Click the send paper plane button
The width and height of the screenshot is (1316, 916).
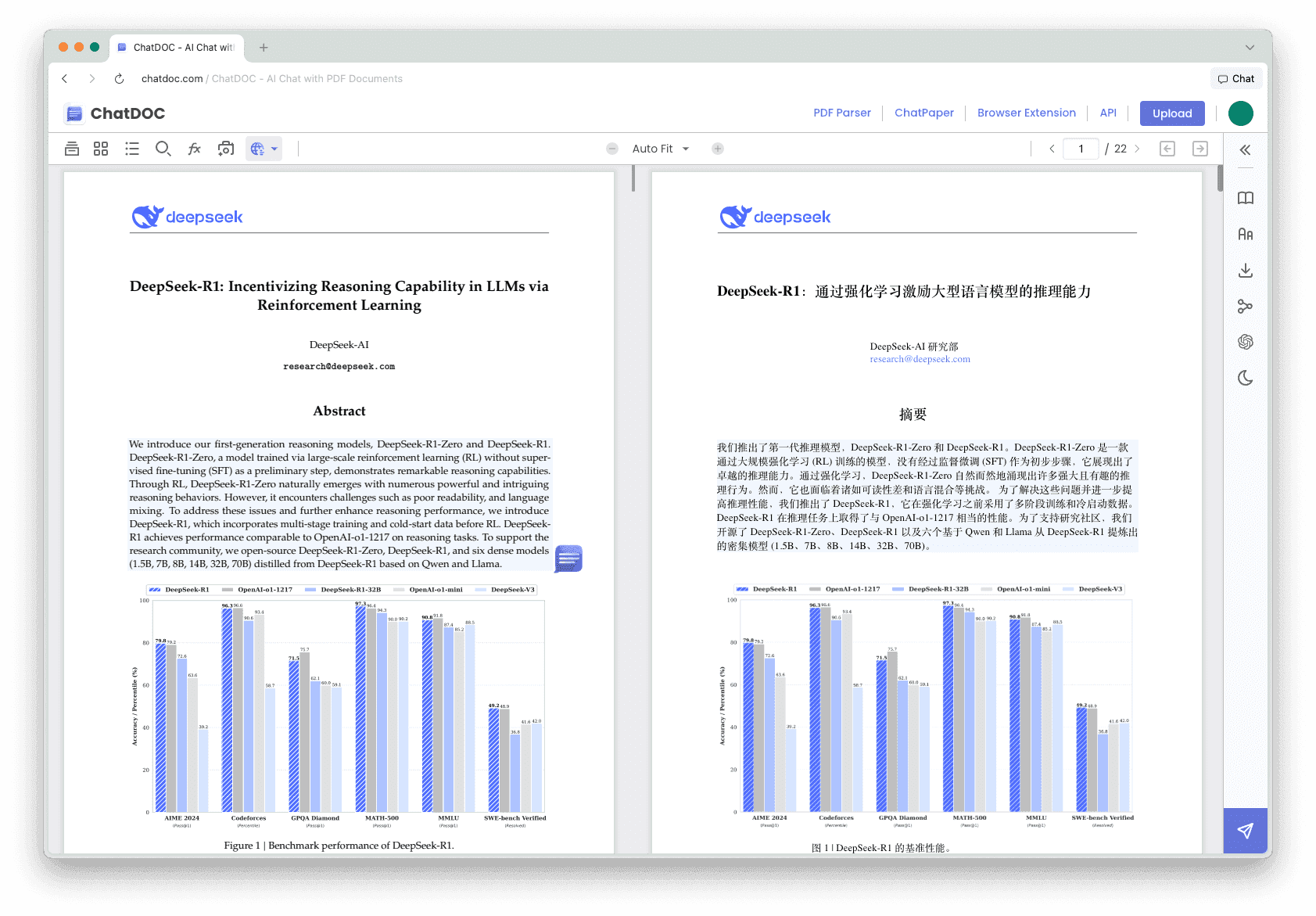(x=1246, y=831)
